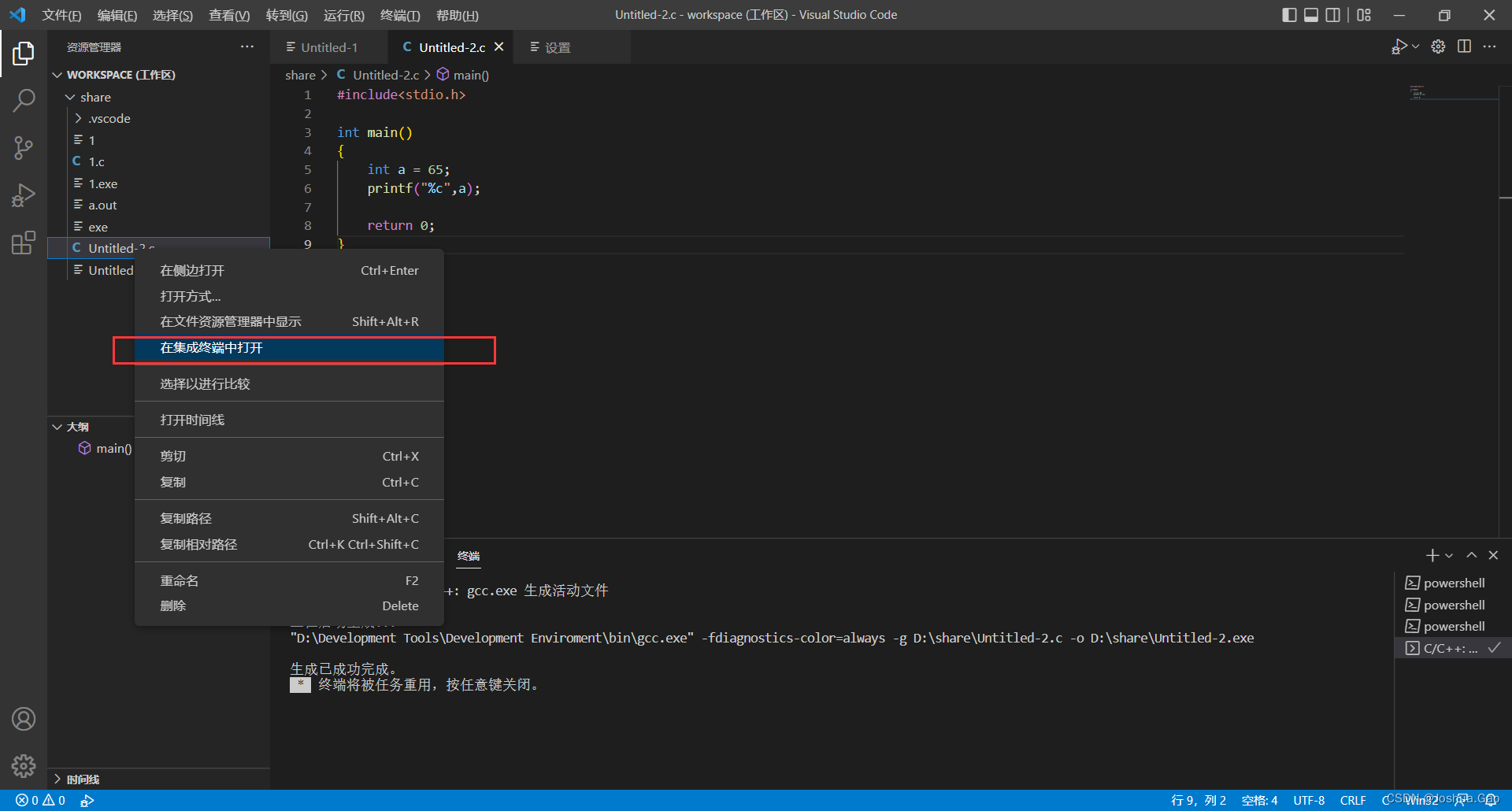The height and width of the screenshot is (811, 1512).
Task: Expand the .vscode folder
Action: point(78,118)
